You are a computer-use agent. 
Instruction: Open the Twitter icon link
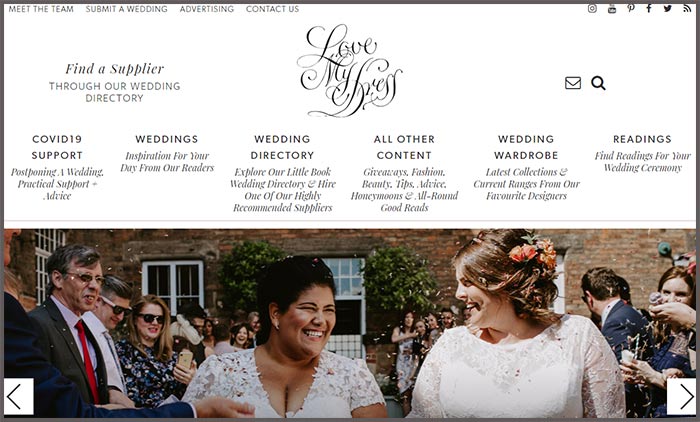click(667, 8)
